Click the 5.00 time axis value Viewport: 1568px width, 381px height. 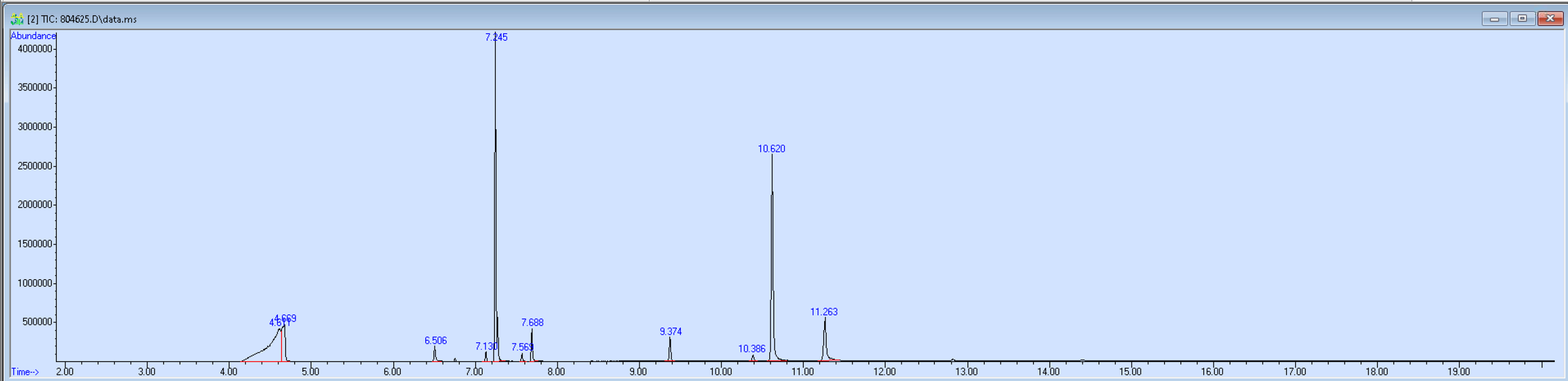(x=310, y=372)
